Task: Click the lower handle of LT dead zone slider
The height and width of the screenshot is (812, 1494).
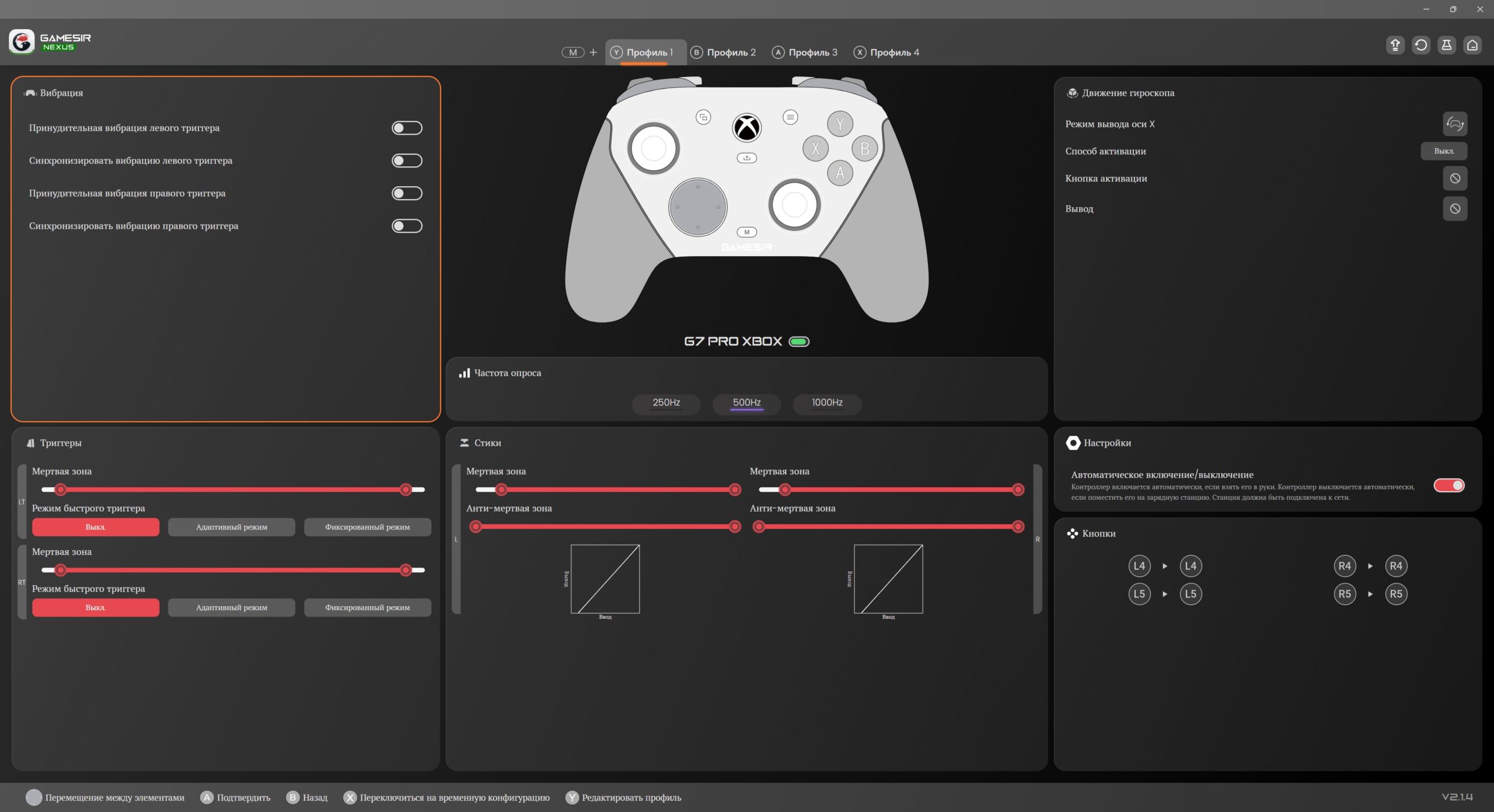Action: coord(60,489)
